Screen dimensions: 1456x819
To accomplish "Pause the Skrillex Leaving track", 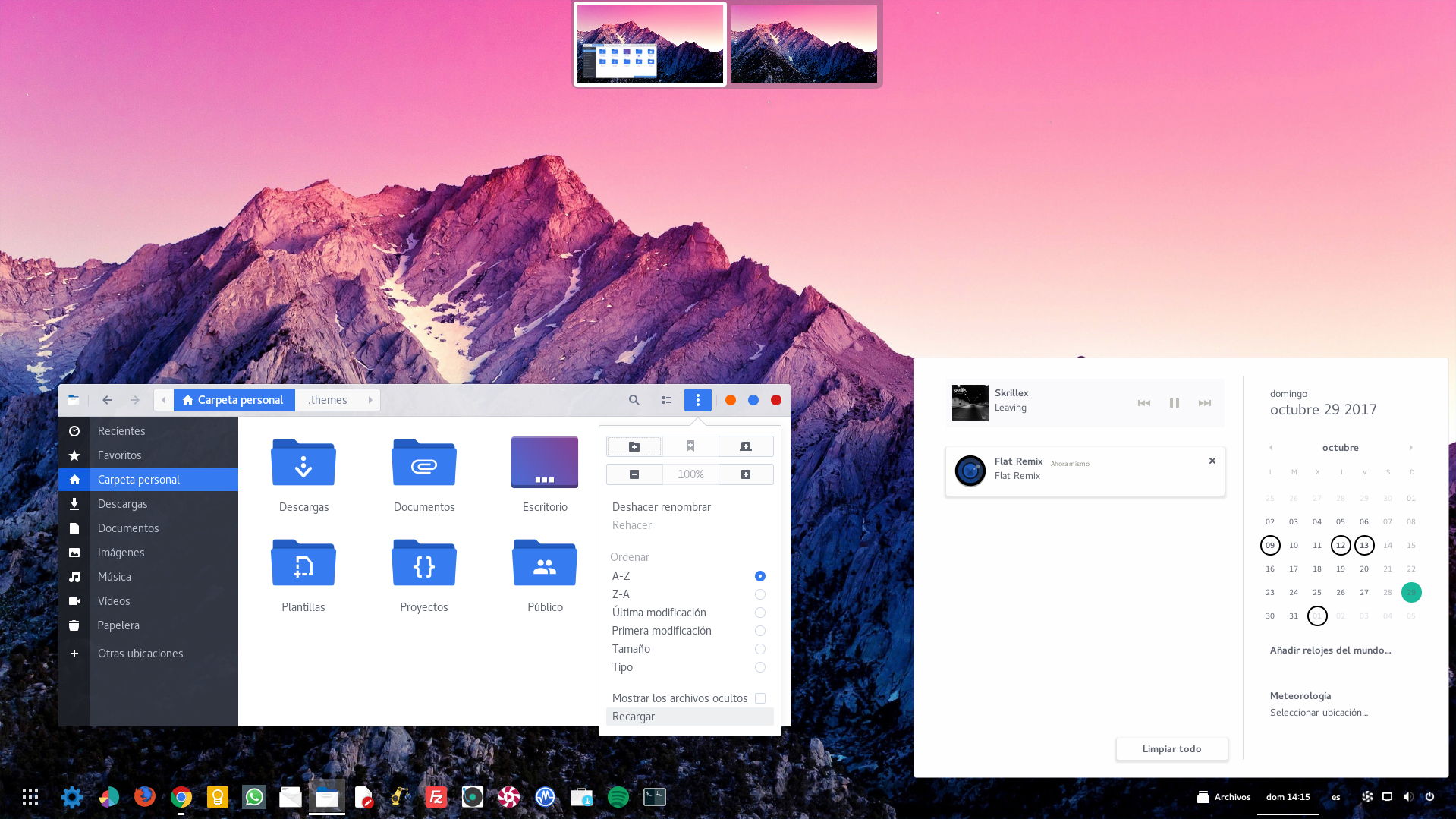I will coord(1175,403).
